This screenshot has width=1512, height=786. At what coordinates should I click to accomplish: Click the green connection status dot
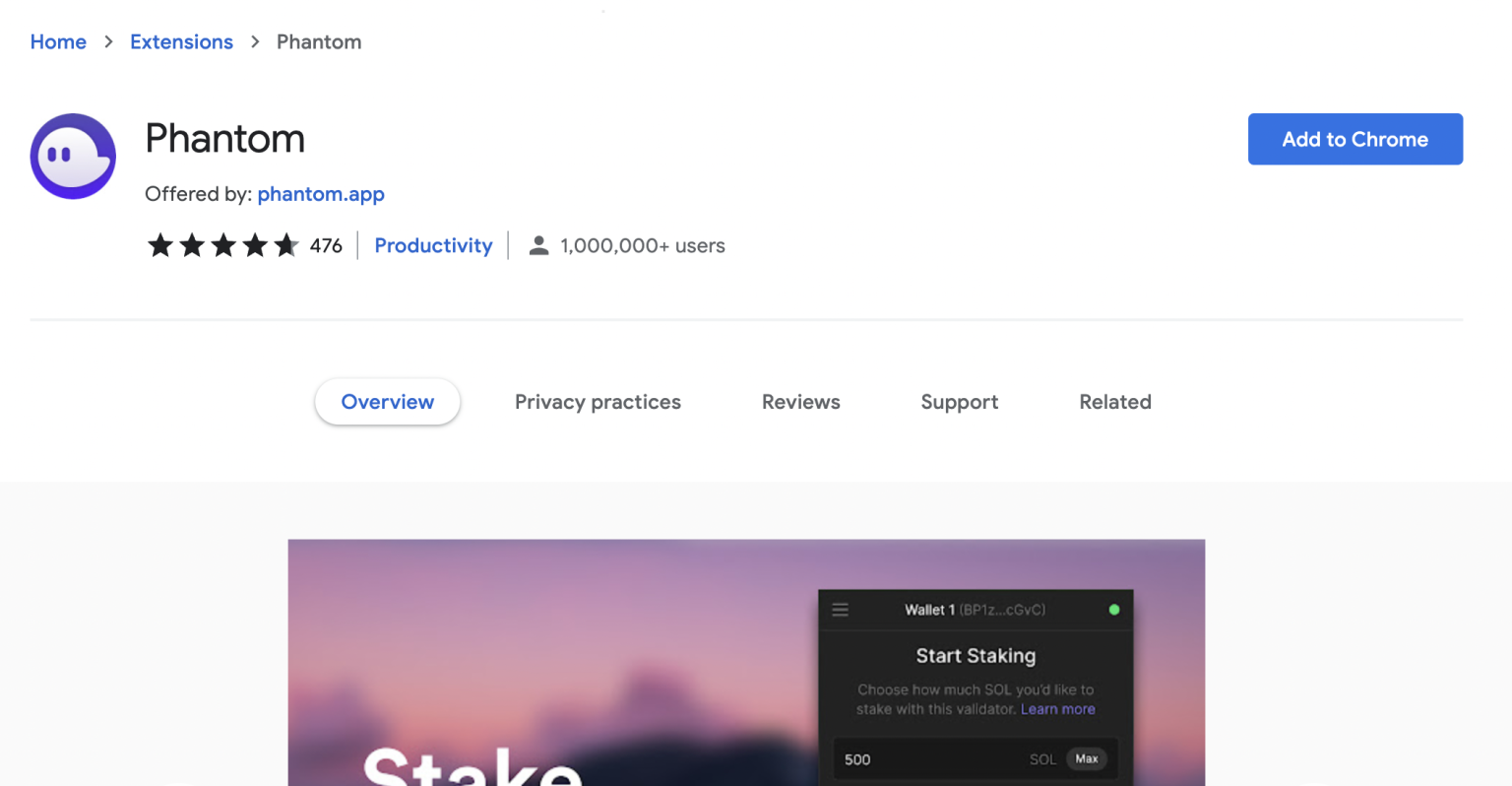tap(1114, 610)
